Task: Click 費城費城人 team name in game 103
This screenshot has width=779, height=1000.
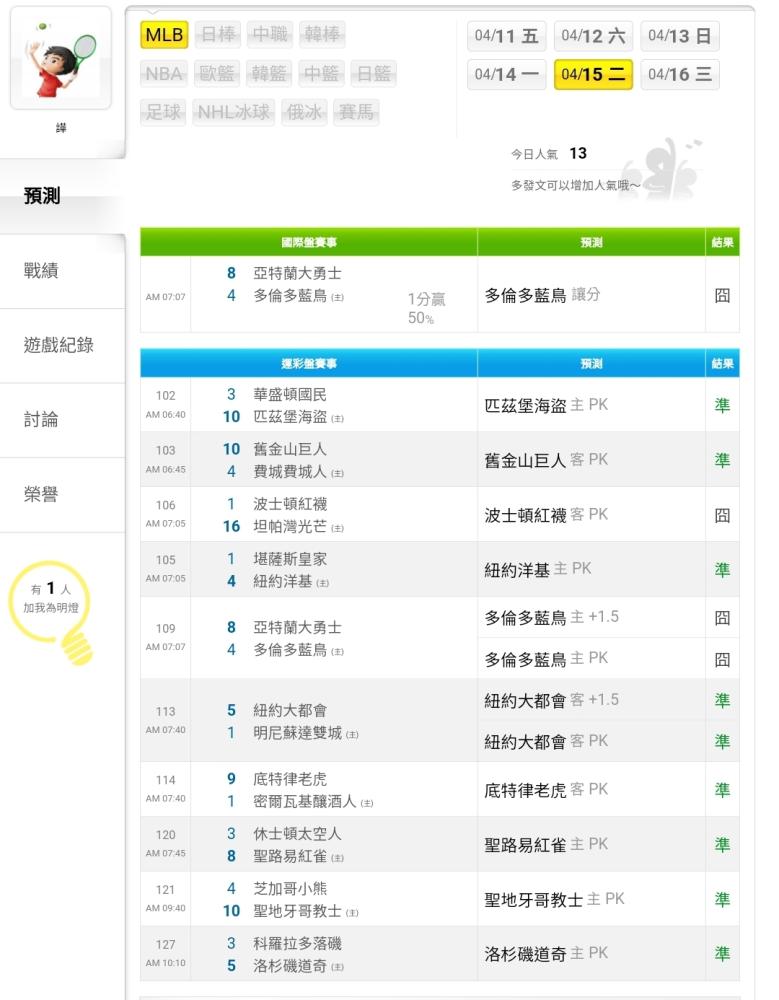Action: (x=290, y=471)
